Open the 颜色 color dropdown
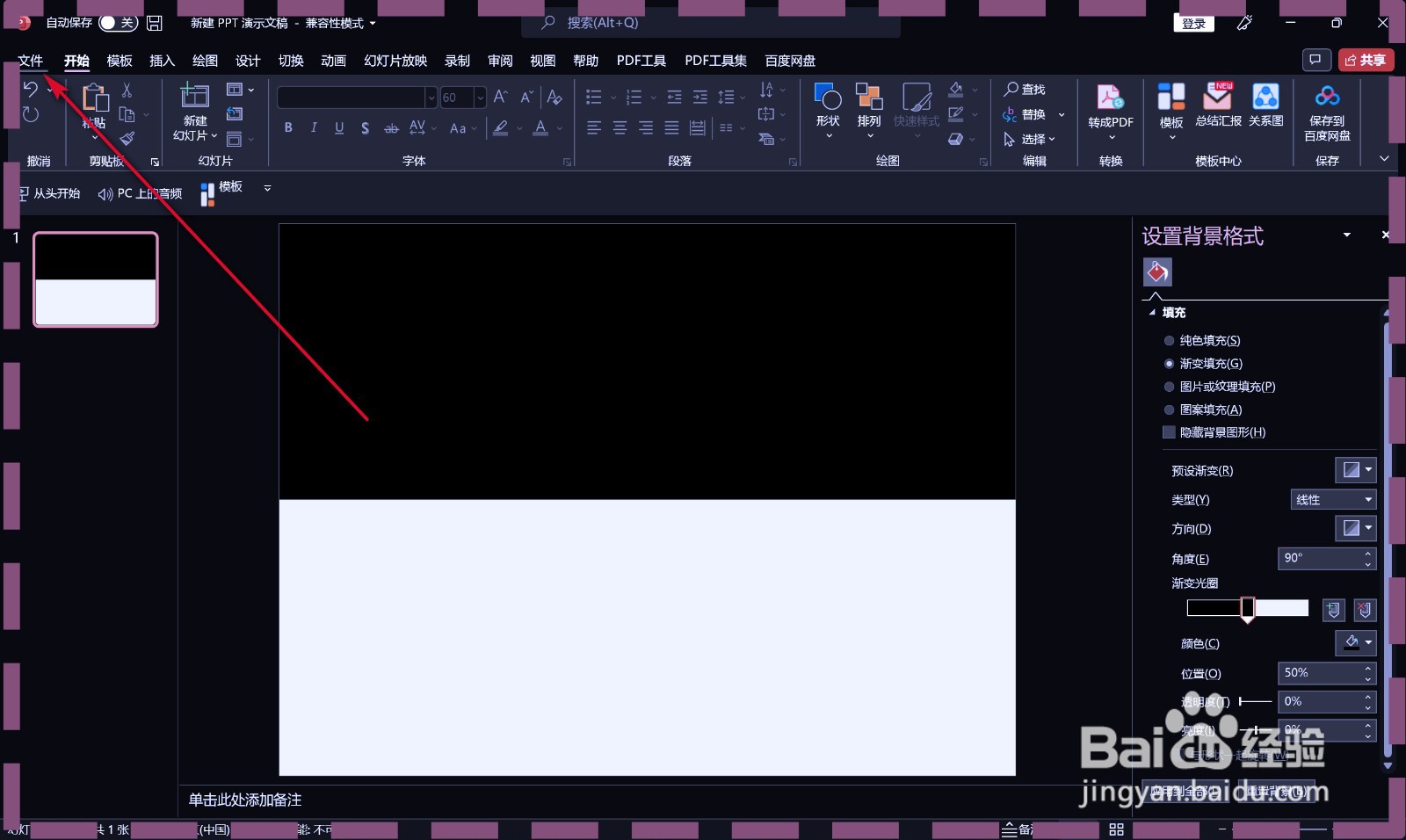Image resolution: width=1406 pixels, height=840 pixels. click(1355, 642)
